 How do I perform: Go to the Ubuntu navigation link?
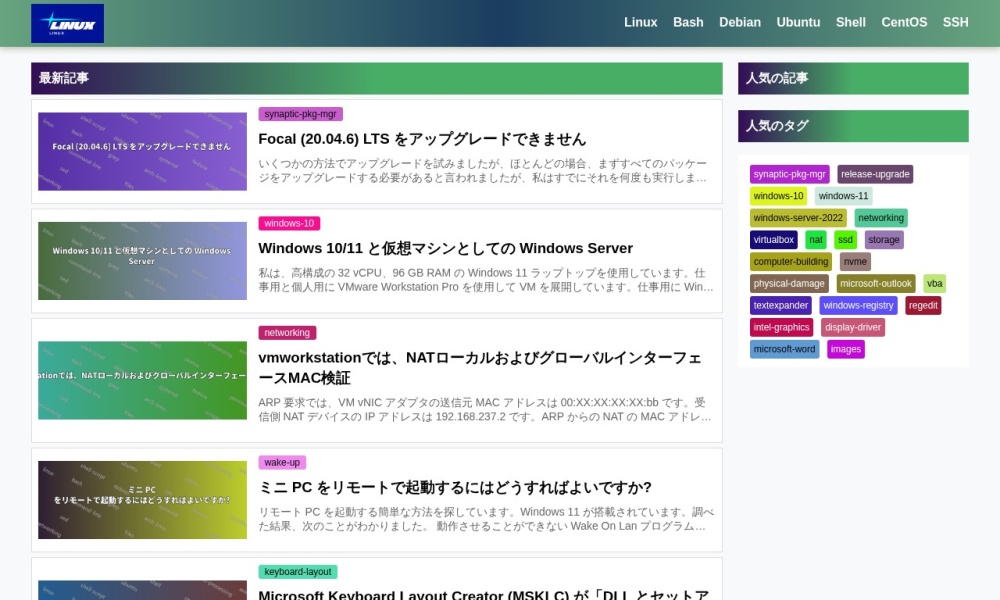tap(798, 23)
